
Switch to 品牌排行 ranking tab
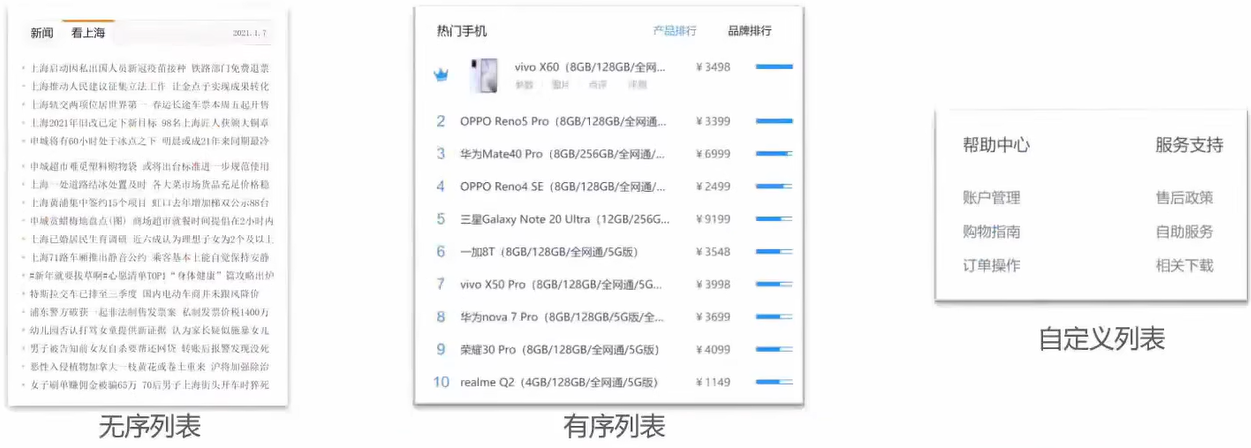750,31
